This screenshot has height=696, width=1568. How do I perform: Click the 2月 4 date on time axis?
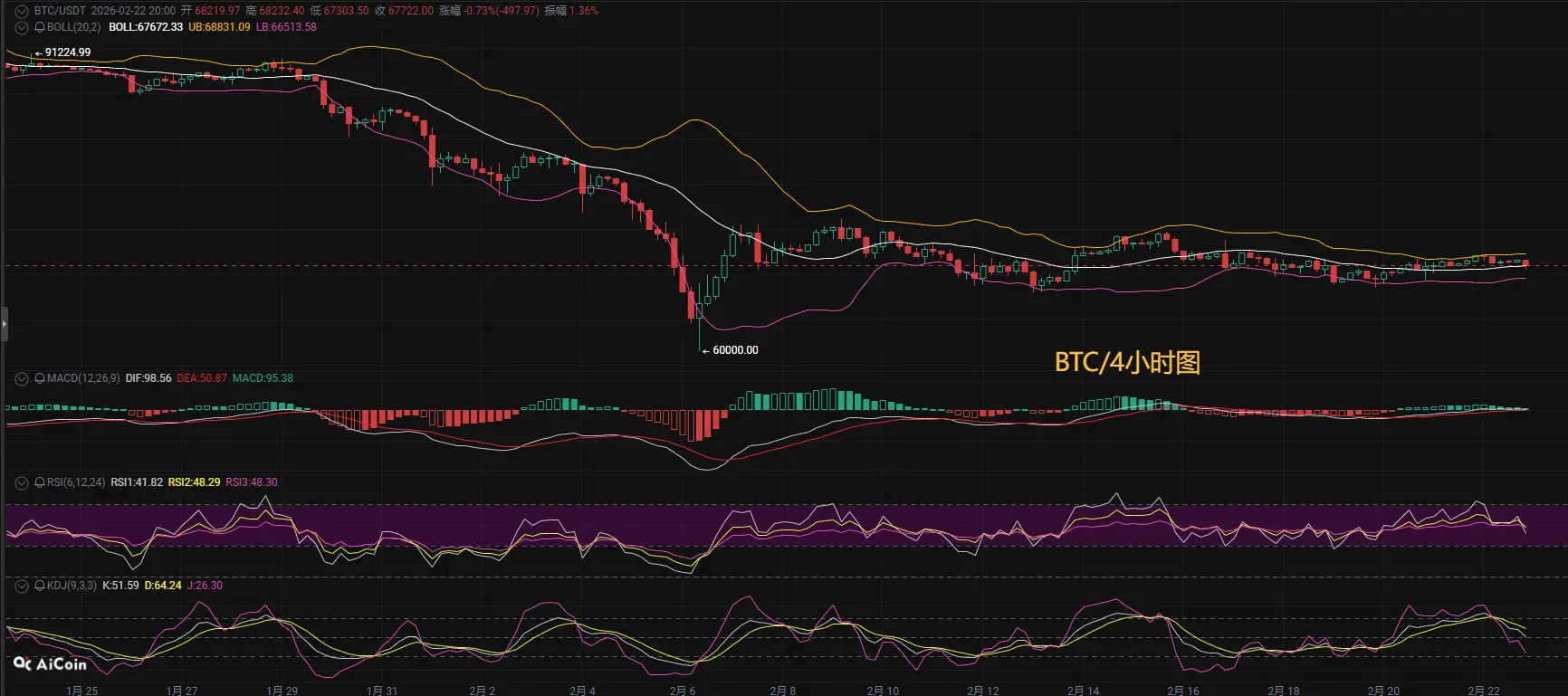coord(582,691)
